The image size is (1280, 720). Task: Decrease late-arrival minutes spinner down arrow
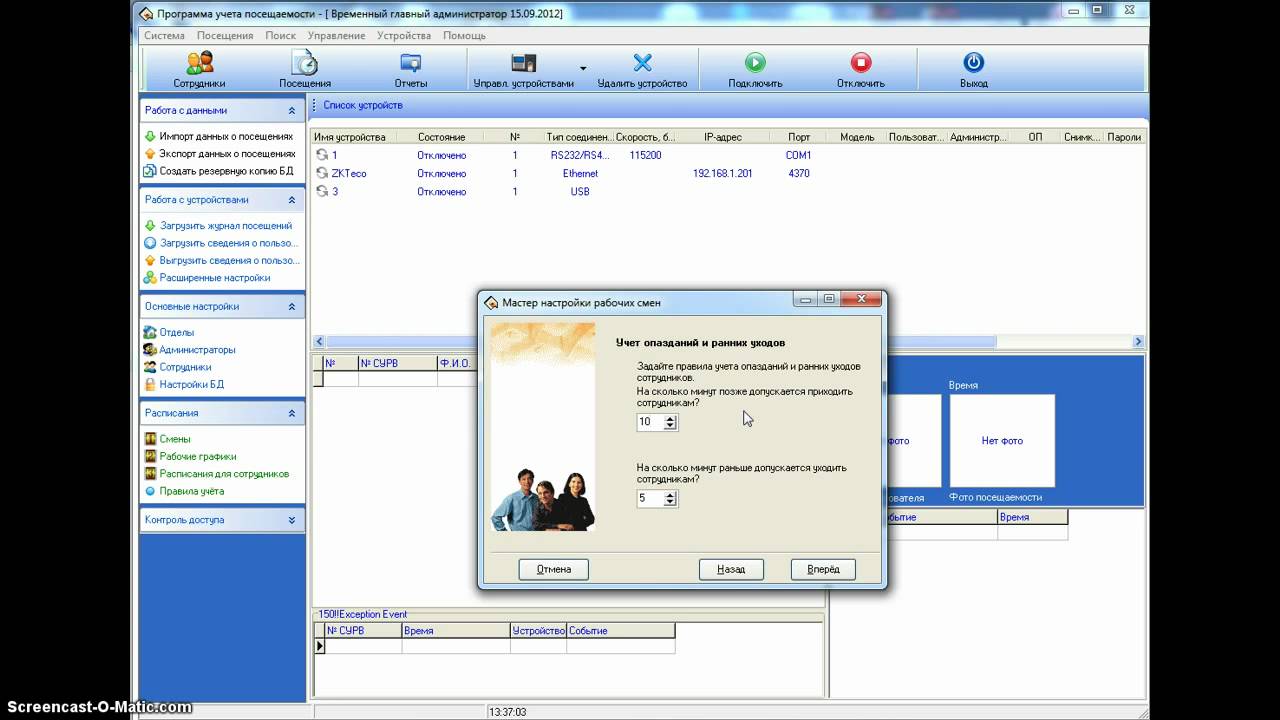click(x=670, y=427)
